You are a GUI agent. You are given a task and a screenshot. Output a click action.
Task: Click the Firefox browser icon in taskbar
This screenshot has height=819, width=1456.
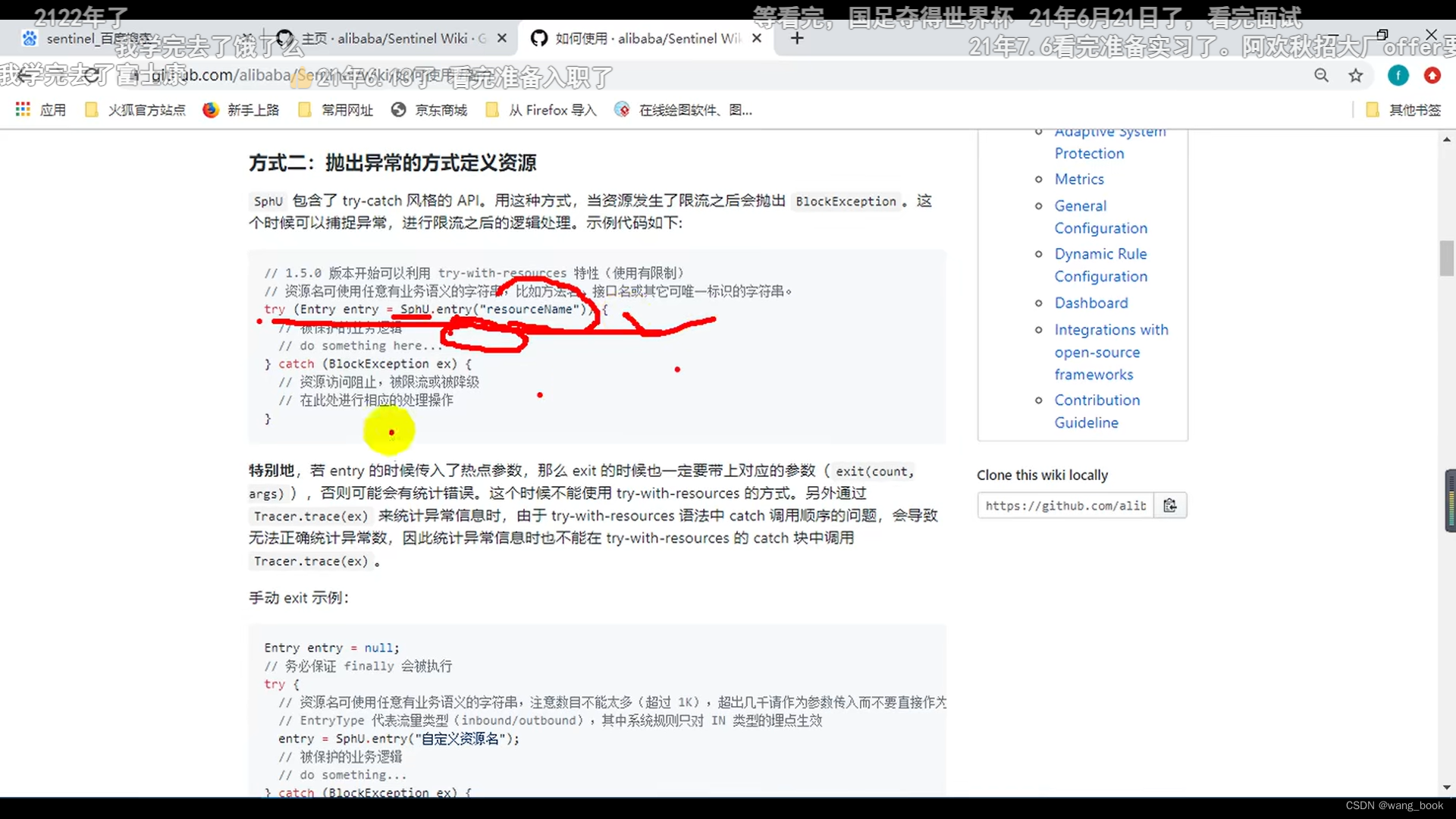(x=208, y=110)
